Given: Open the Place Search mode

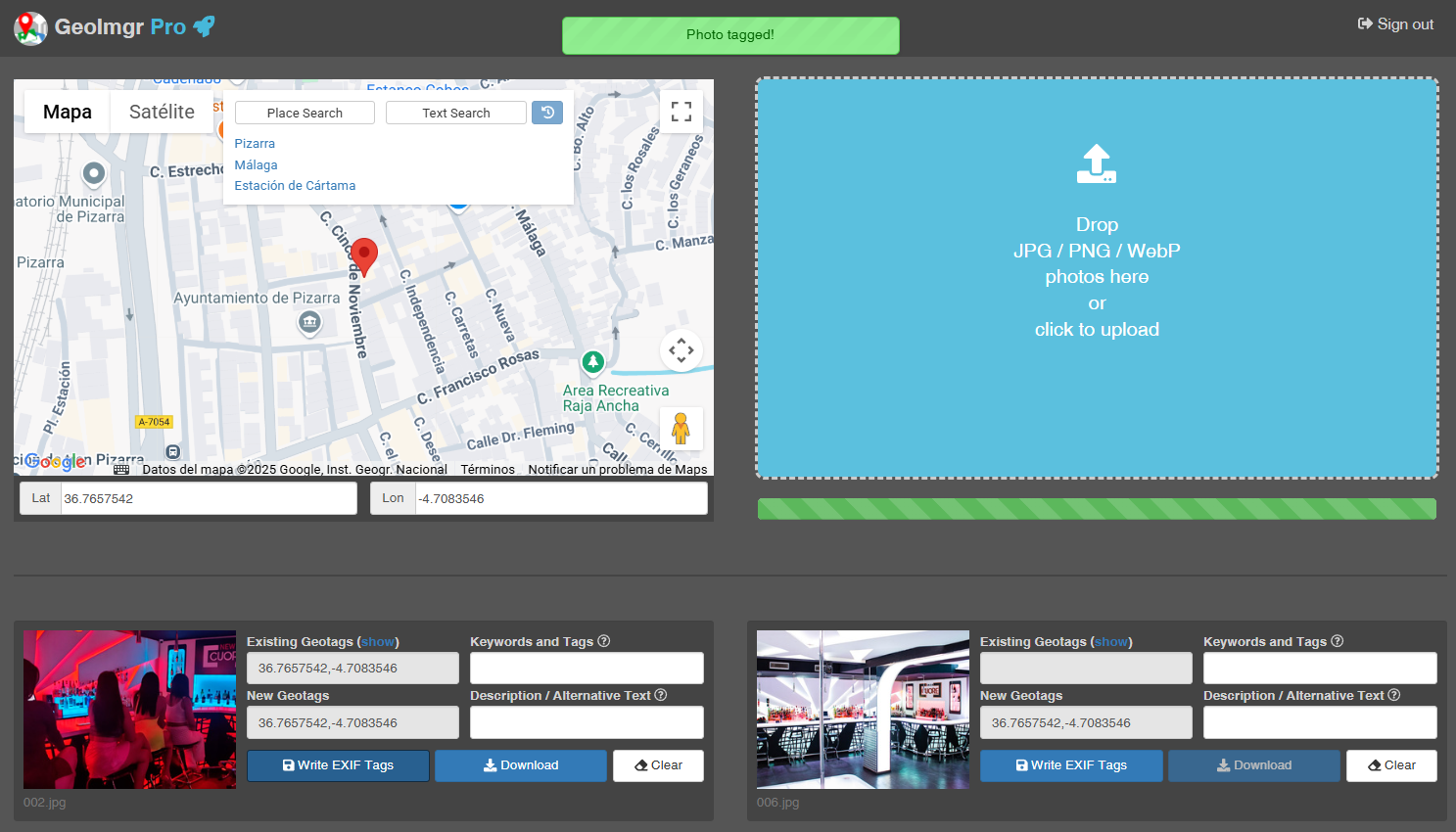Looking at the screenshot, I should click(x=305, y=113).
